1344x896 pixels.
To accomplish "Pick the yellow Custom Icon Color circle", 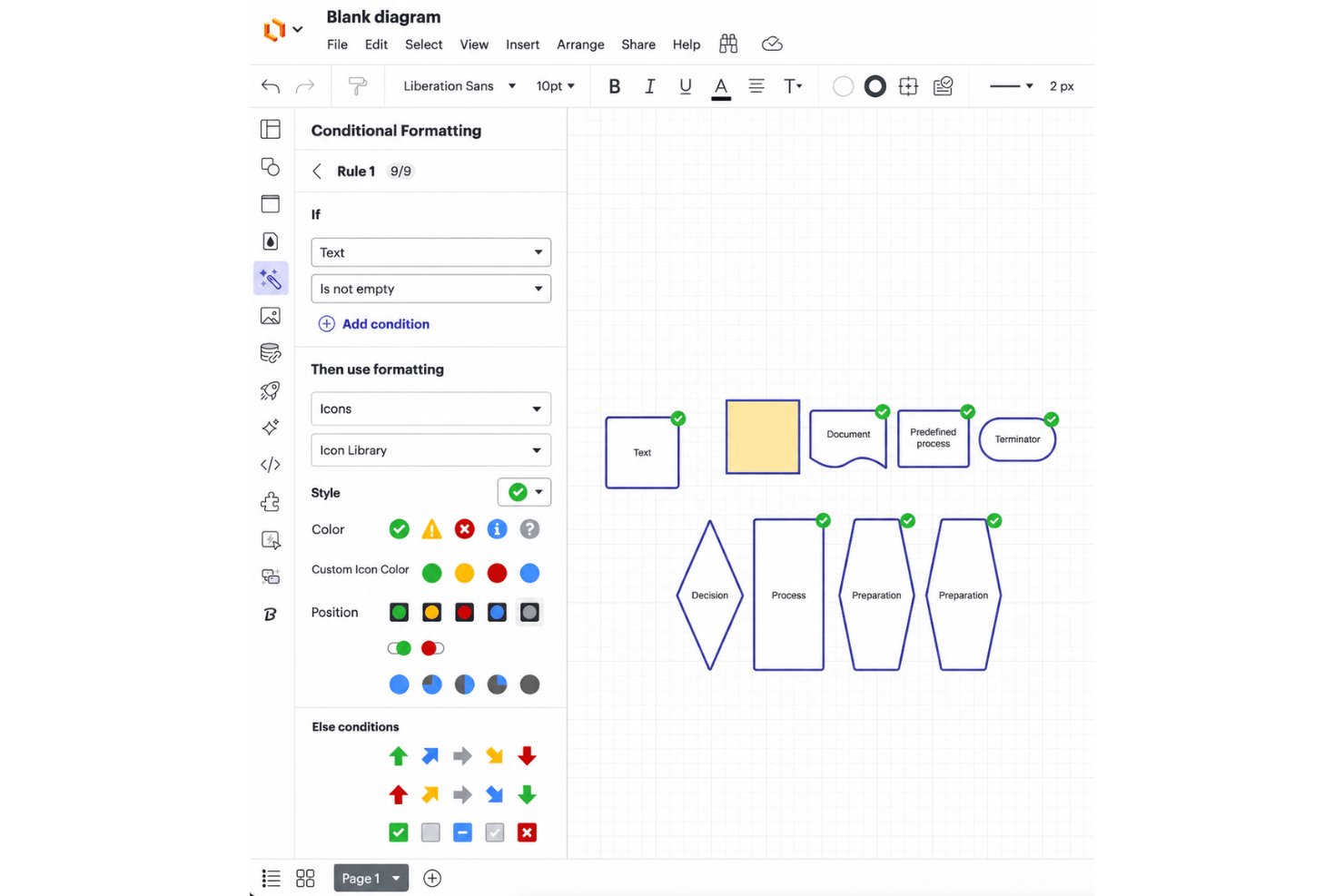I will [464, 573].
